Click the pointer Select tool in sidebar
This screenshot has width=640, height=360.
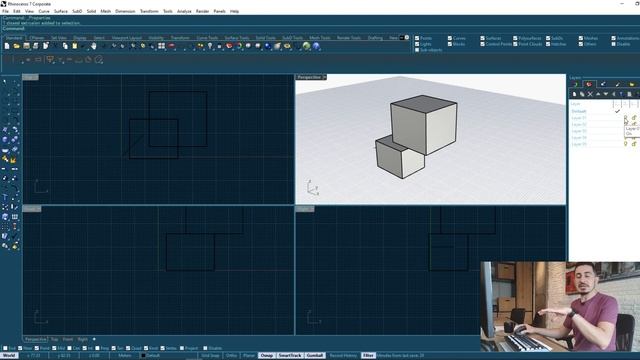click(x=5, y=82)
